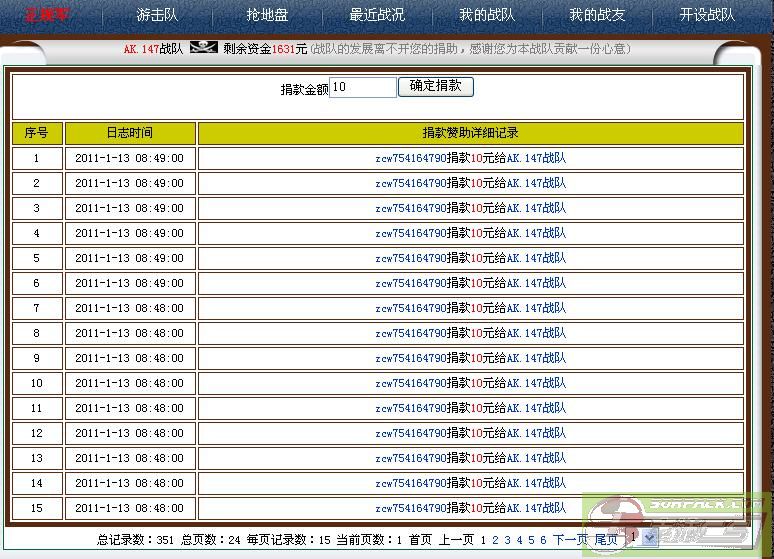
Task: Click the donor username in row 1
Action: click(410, 158)
